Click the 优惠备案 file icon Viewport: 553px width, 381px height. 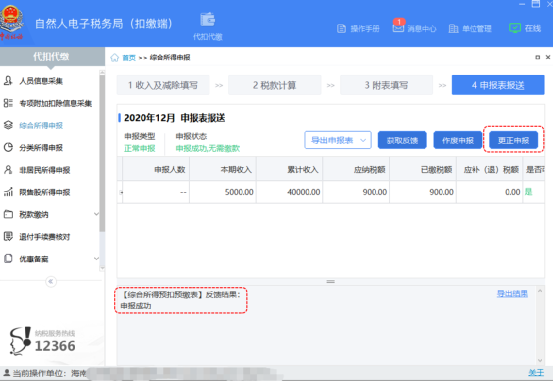[x=8, y=259]
